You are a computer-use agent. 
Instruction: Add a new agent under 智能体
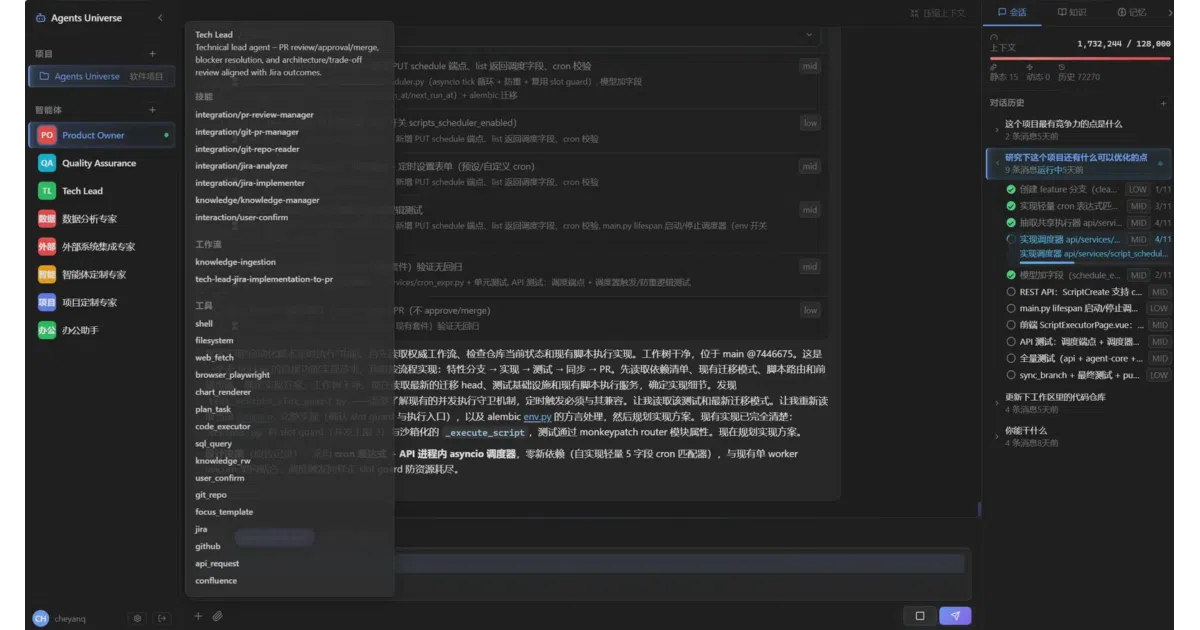click(153, 110)
